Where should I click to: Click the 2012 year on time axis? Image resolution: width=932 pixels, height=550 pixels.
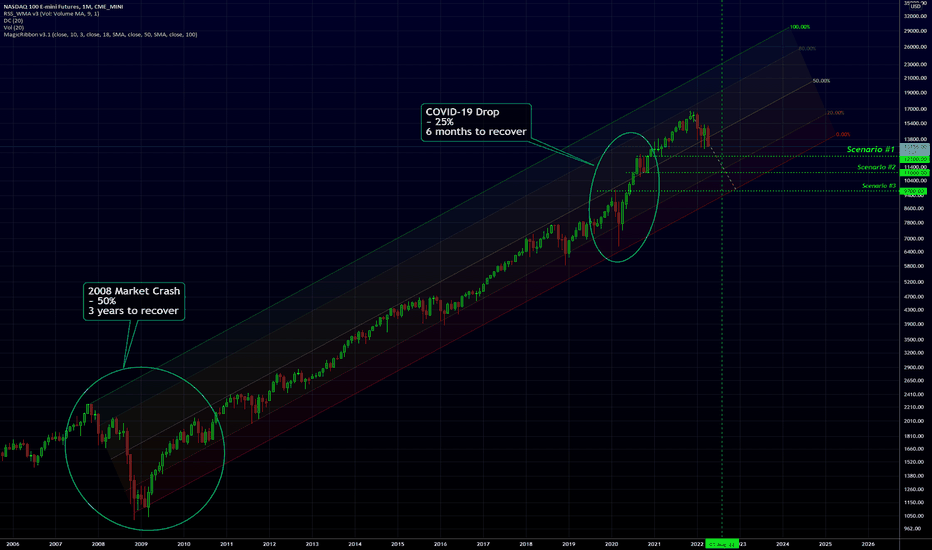(x=269, y=544)
